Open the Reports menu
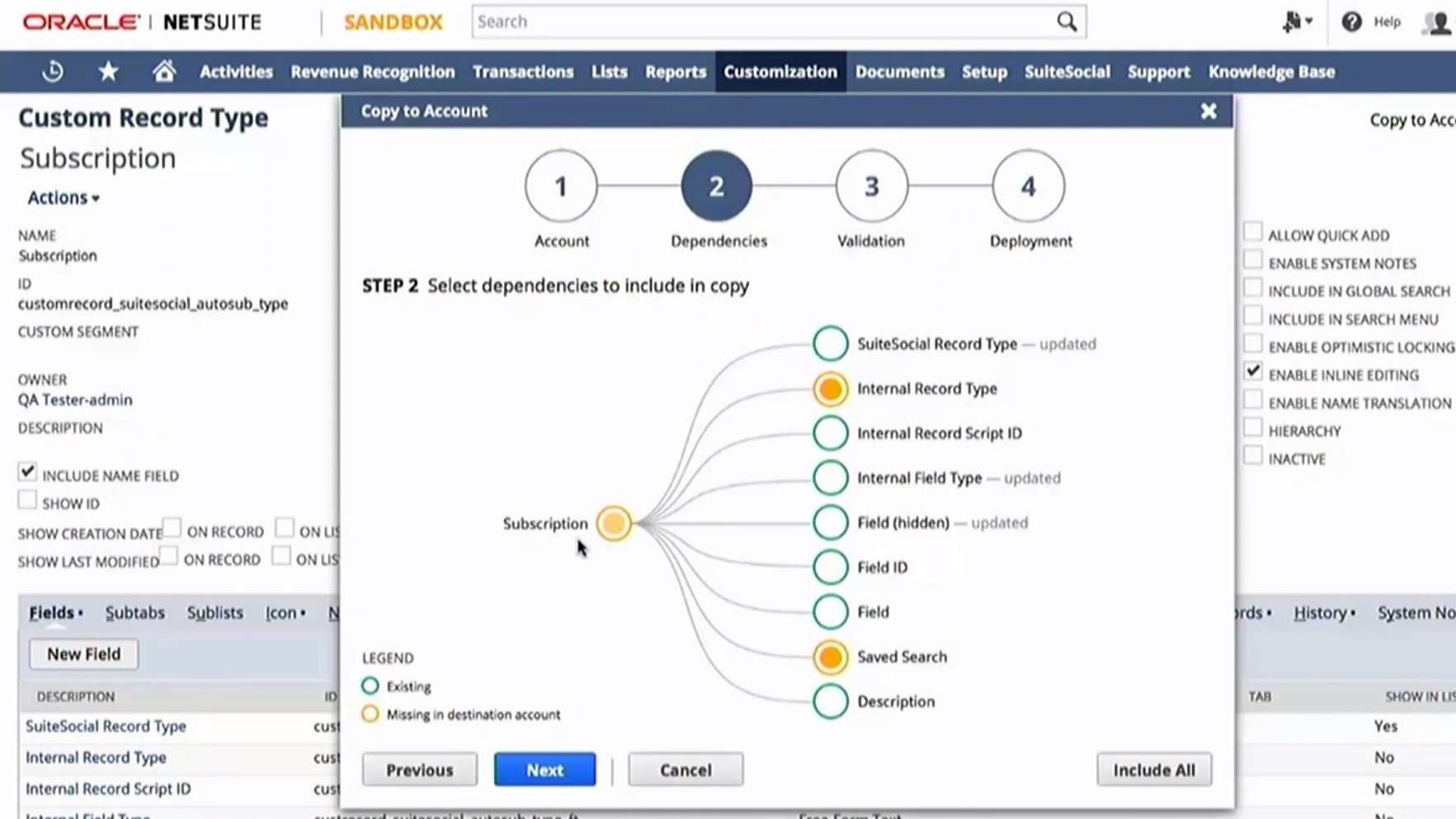This screenshot has height=819, width=1456. (x=676, y=72)
